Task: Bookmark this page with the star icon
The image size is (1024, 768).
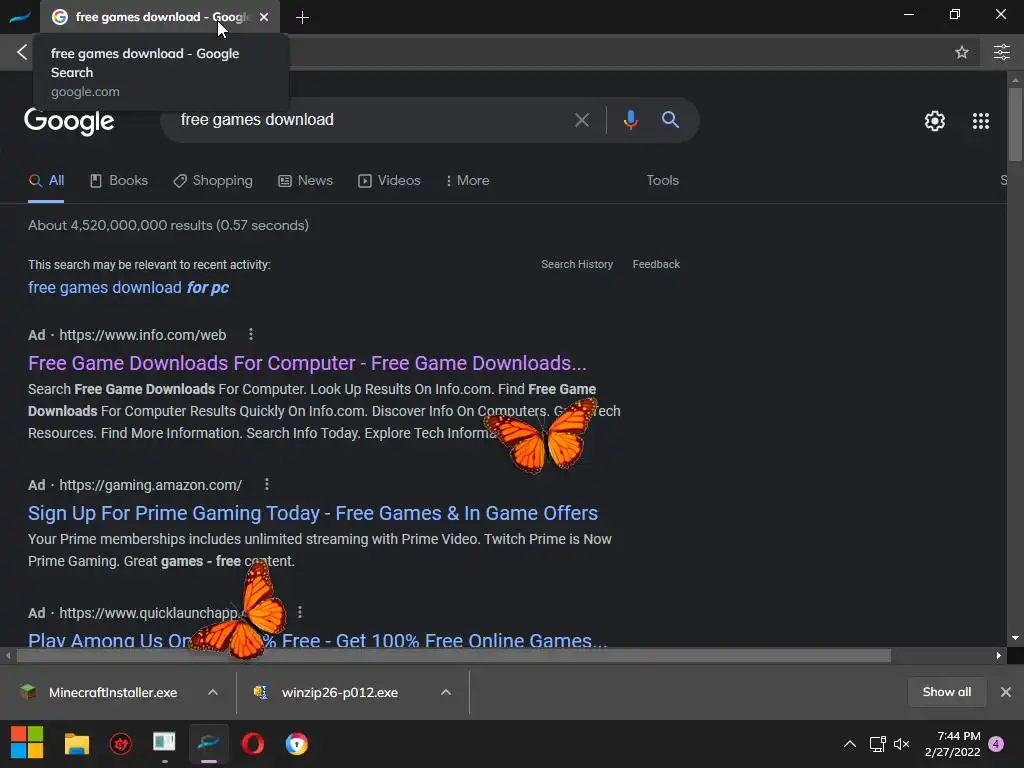Action: click(961, 52)
